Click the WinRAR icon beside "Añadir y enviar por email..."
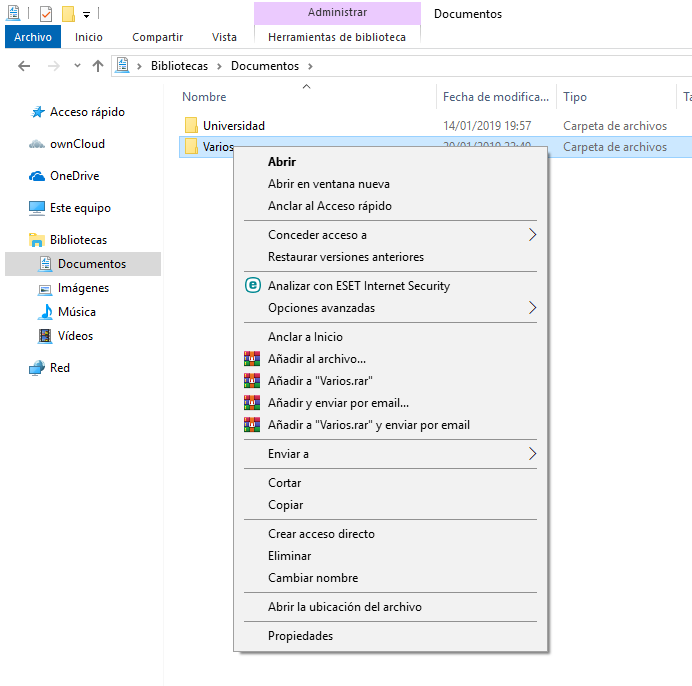This screenshot has height=686, width=692. [252, 402]
